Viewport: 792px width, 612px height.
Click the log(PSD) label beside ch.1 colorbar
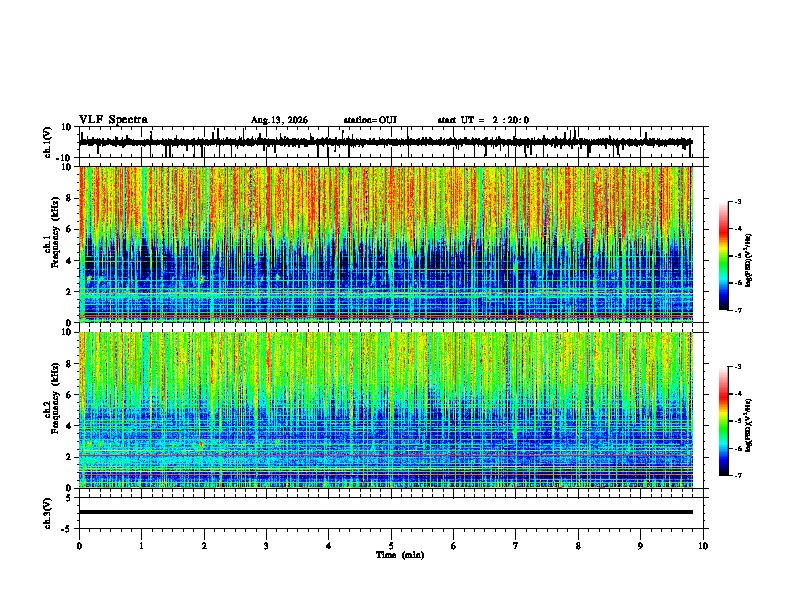point(749,260)
